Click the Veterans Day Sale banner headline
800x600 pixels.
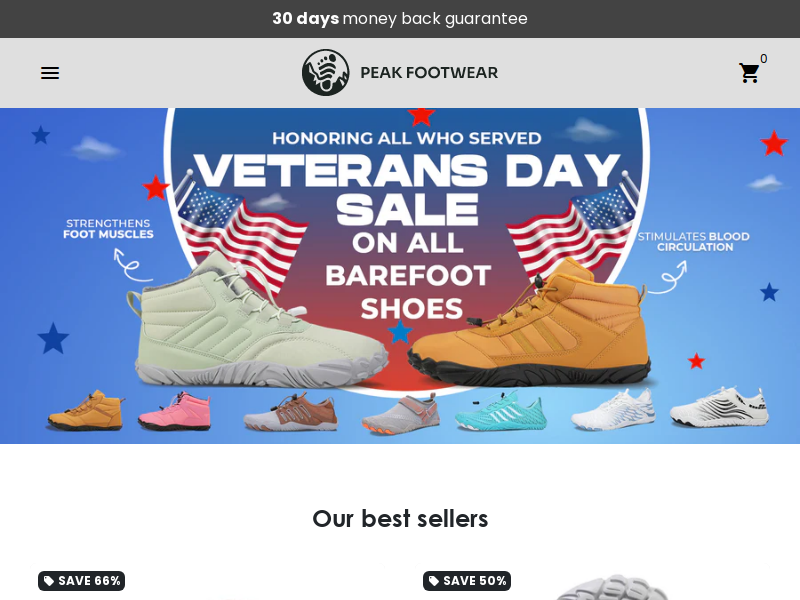point(407,189)
